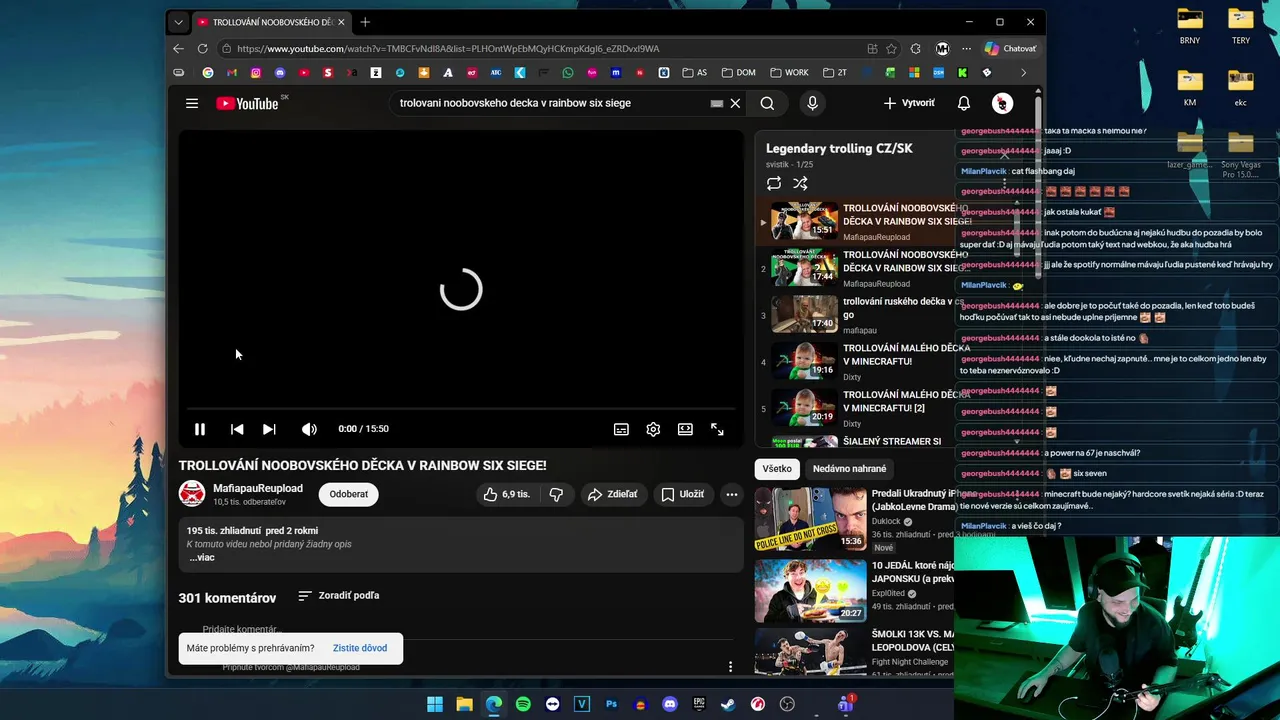Open more actions dots beside Uložiť
This screenshot has height=720, width=1280.
pyautogui.click(x=732, y=494)
